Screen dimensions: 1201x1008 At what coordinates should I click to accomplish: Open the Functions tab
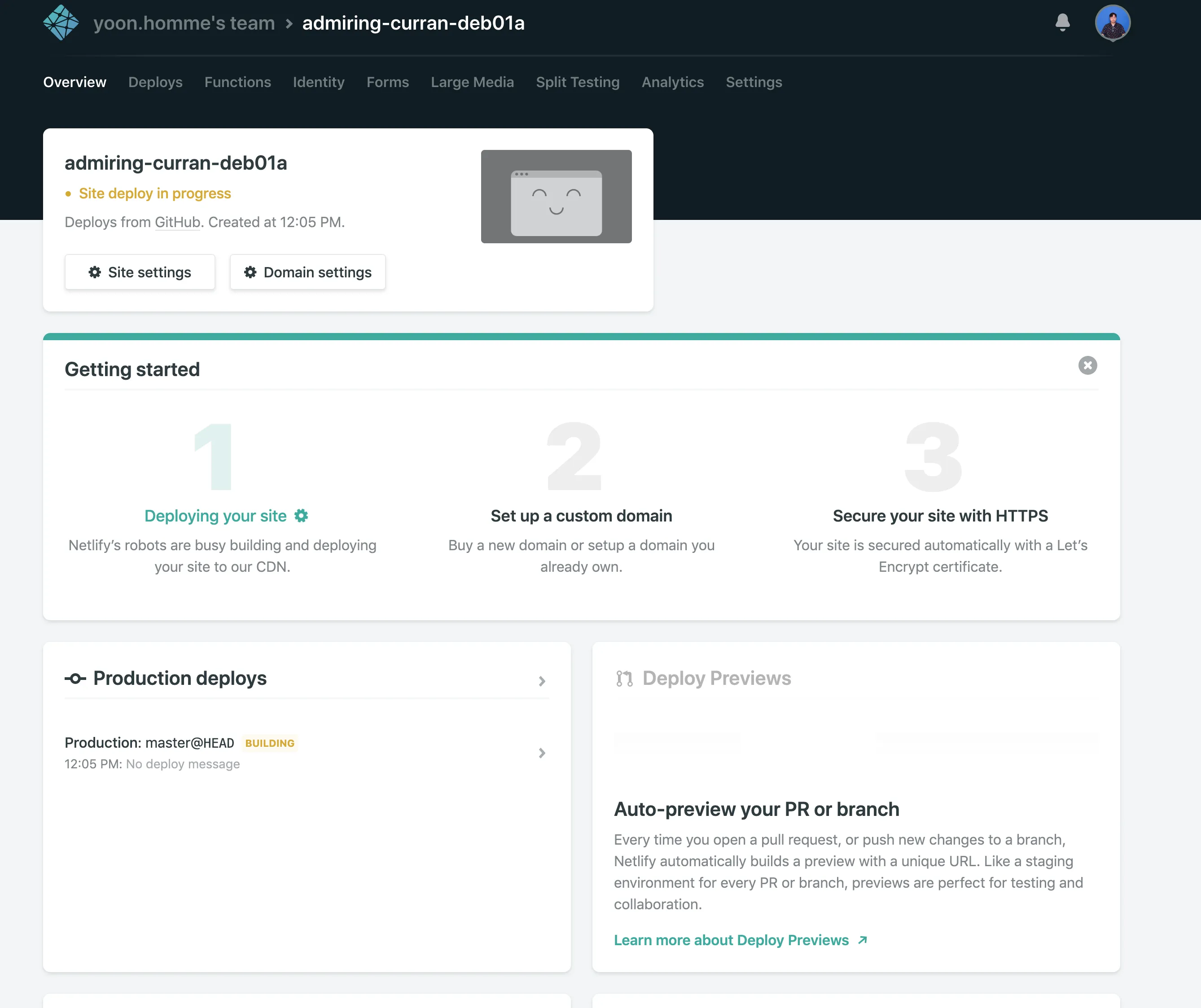237,82
